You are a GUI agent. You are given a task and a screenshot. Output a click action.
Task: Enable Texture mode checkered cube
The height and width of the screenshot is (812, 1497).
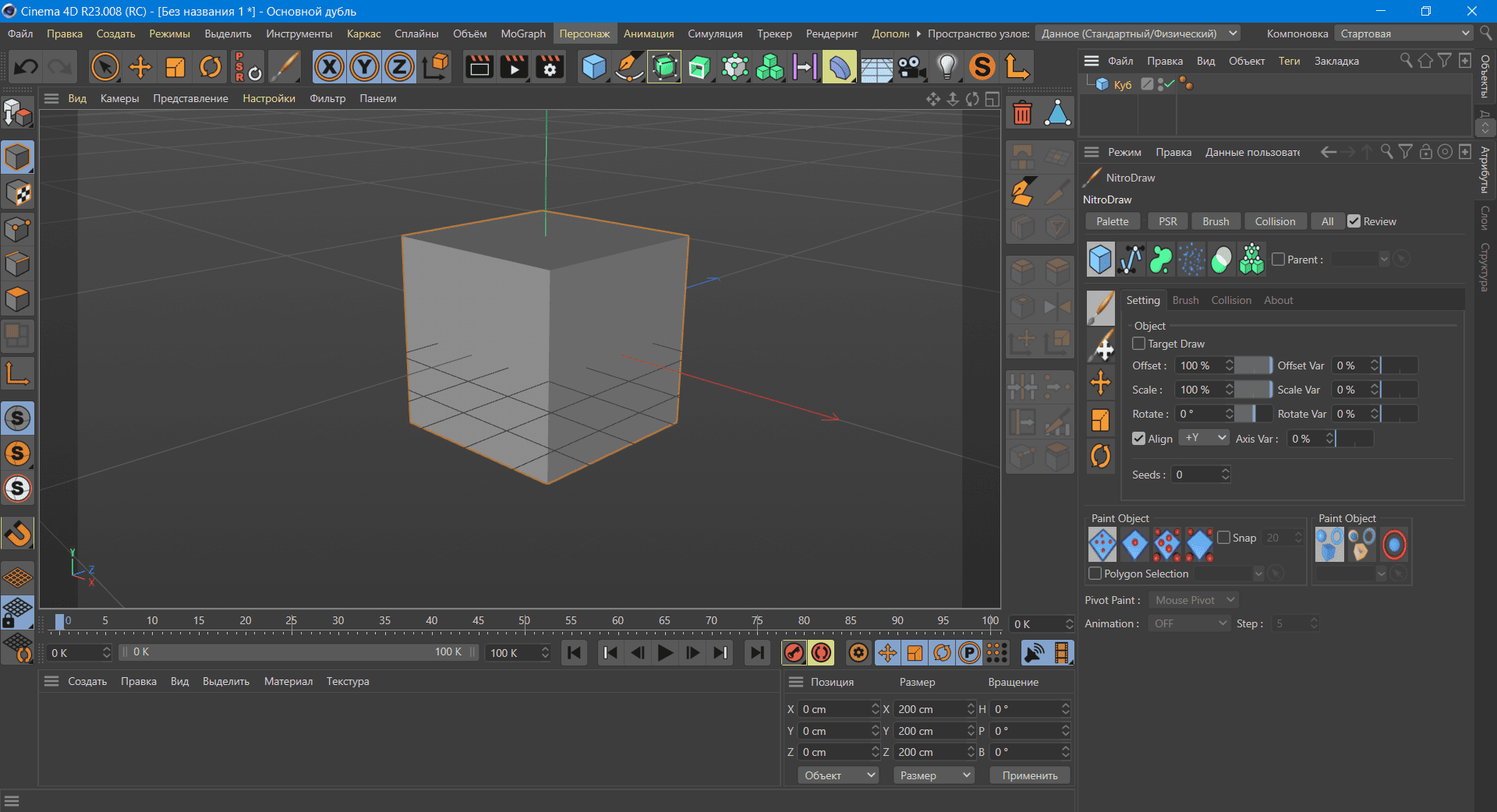point(17,193)
